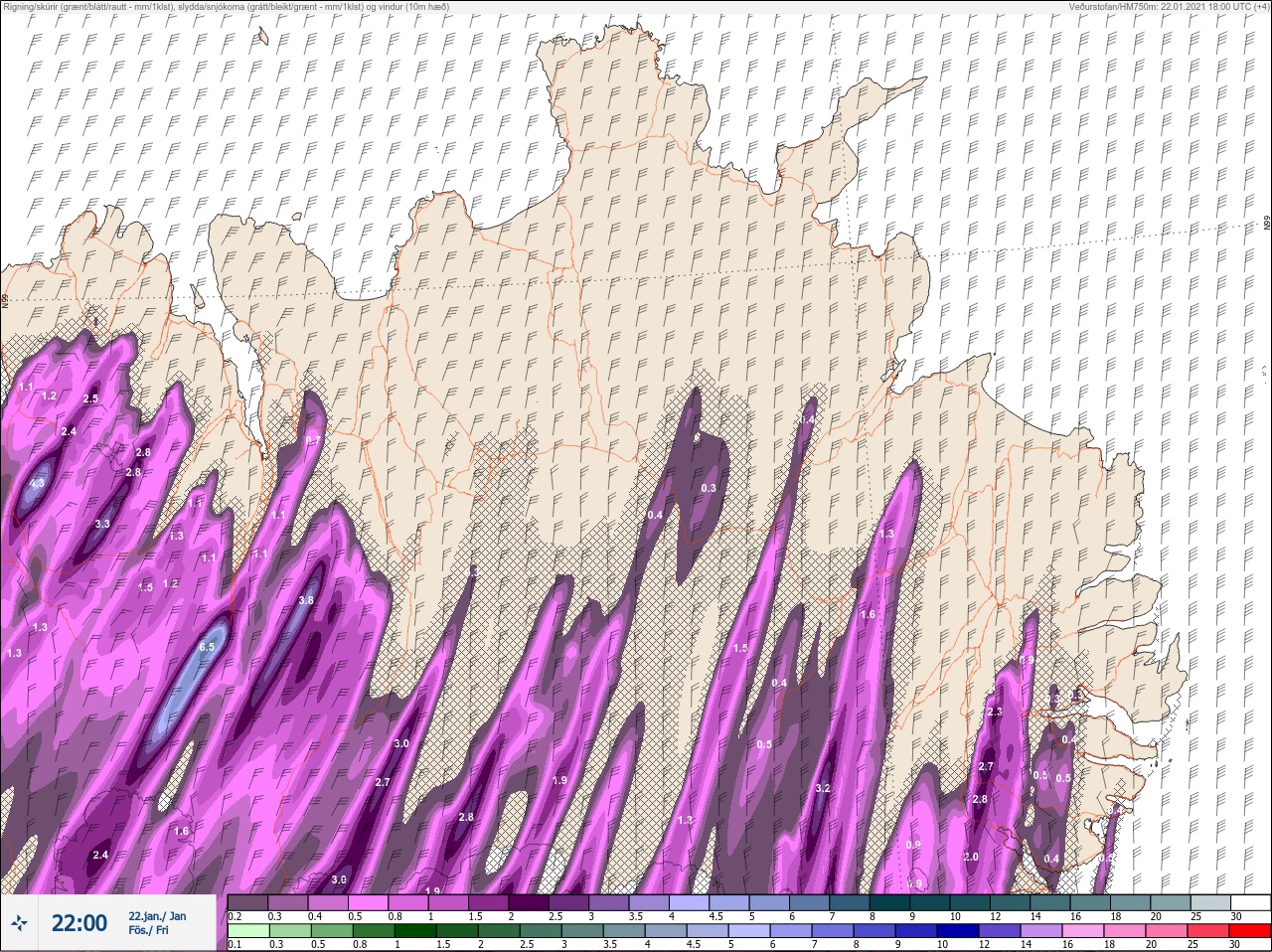The width and height of the screenshot is (1272, 952).
Task: Click the date text "22.jan./ Jan"
Action: pos(157,916)
